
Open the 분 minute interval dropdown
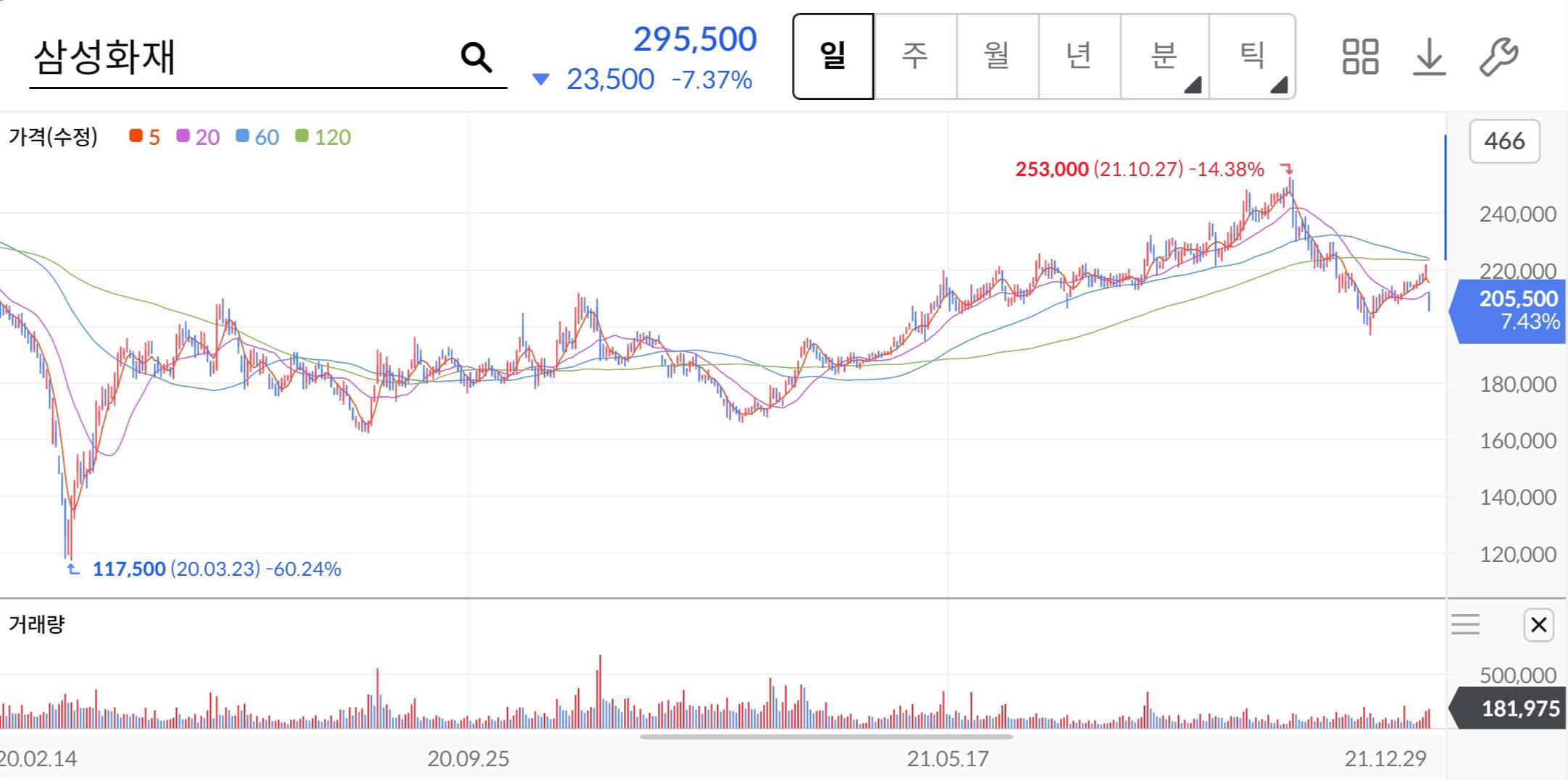click(x=1164, y=56)
